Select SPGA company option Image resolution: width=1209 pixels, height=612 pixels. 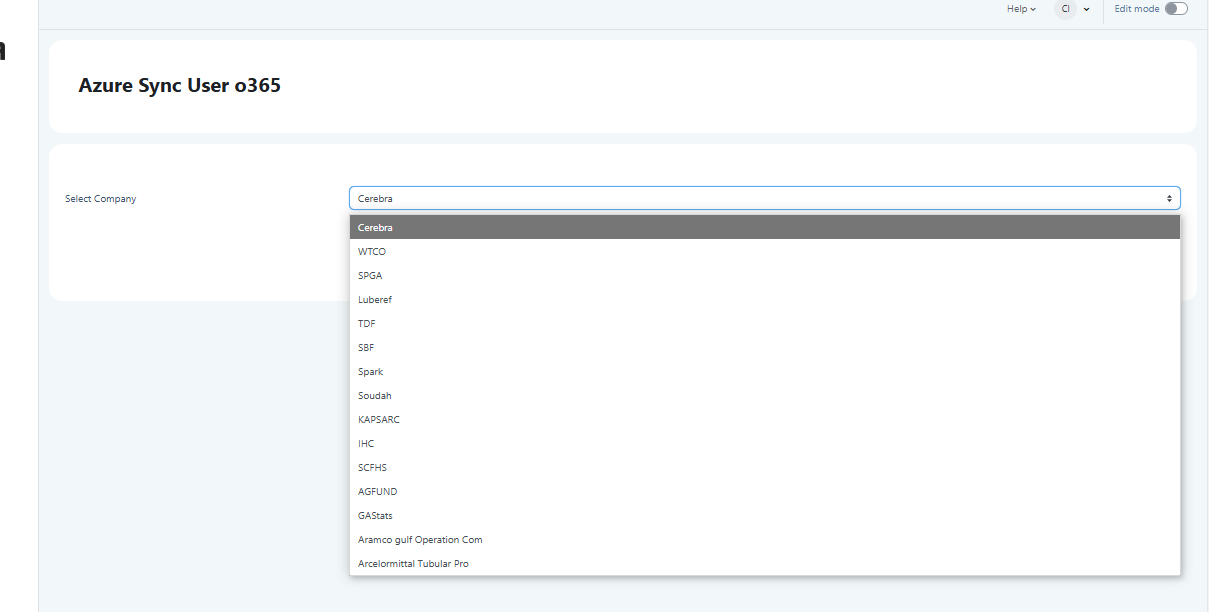[x=764, y=276]
